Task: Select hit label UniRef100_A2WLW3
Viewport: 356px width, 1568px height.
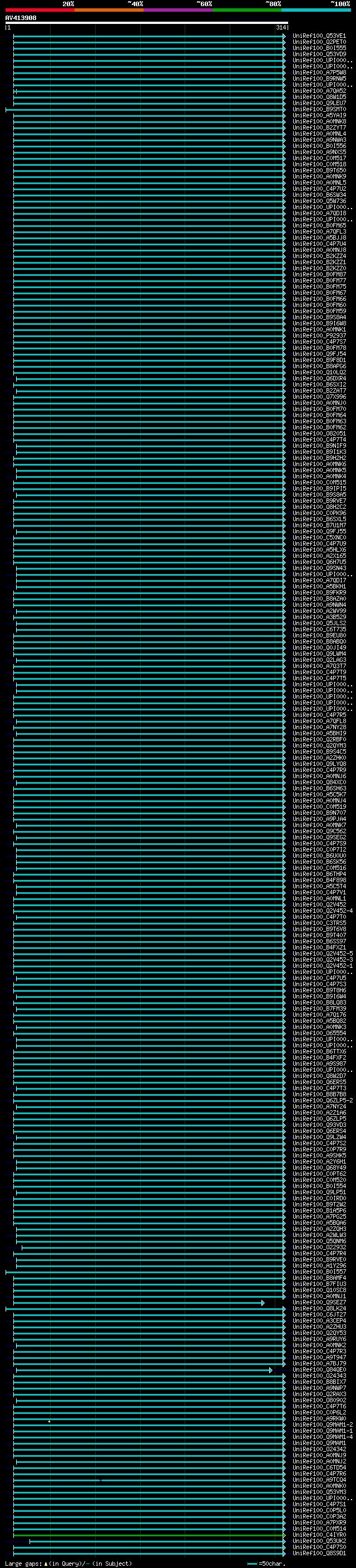Action: tap(319, 1234)
